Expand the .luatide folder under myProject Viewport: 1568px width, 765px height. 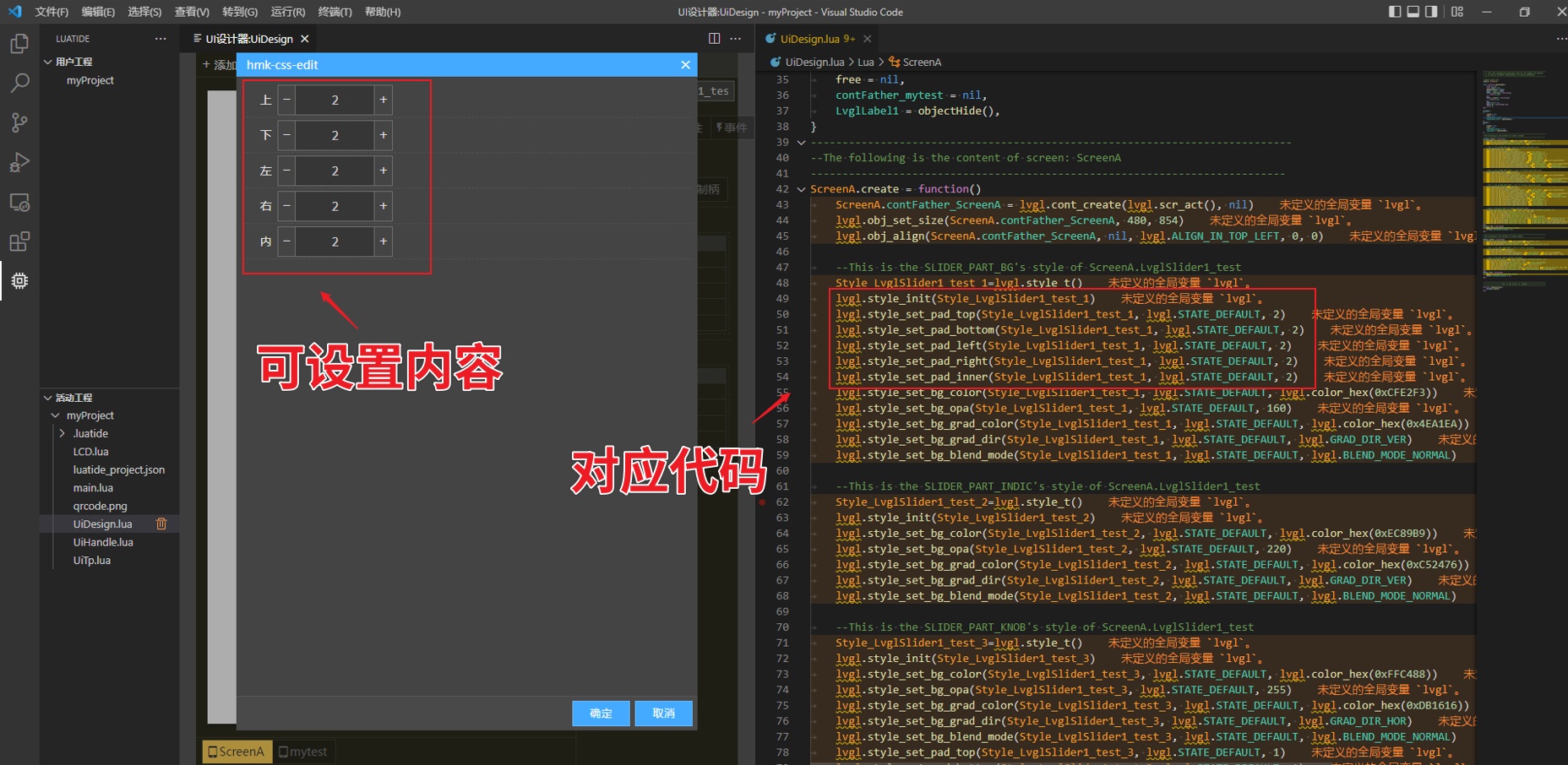tap(62, 433)
